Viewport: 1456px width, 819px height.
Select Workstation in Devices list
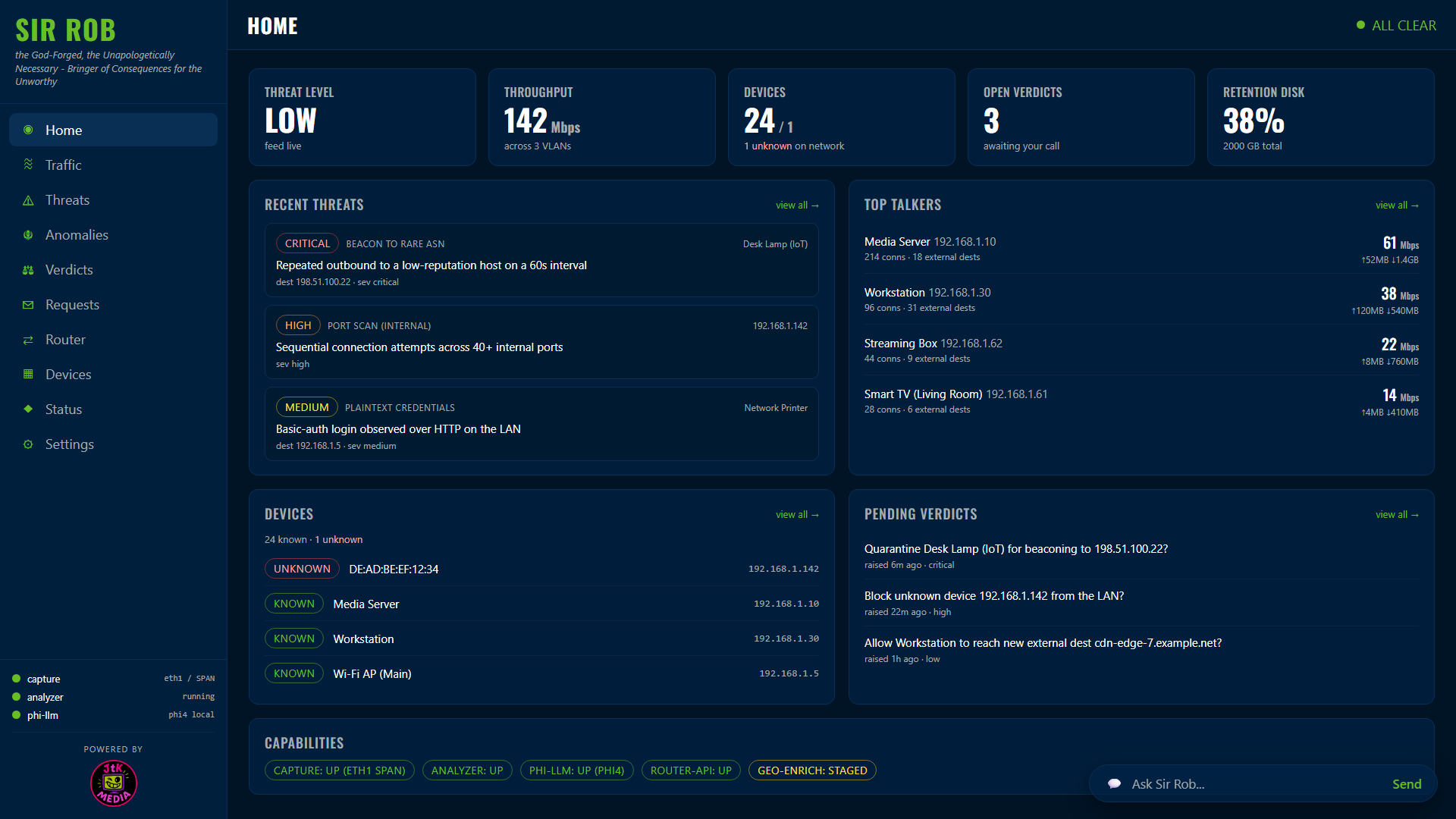coord(541,639)
